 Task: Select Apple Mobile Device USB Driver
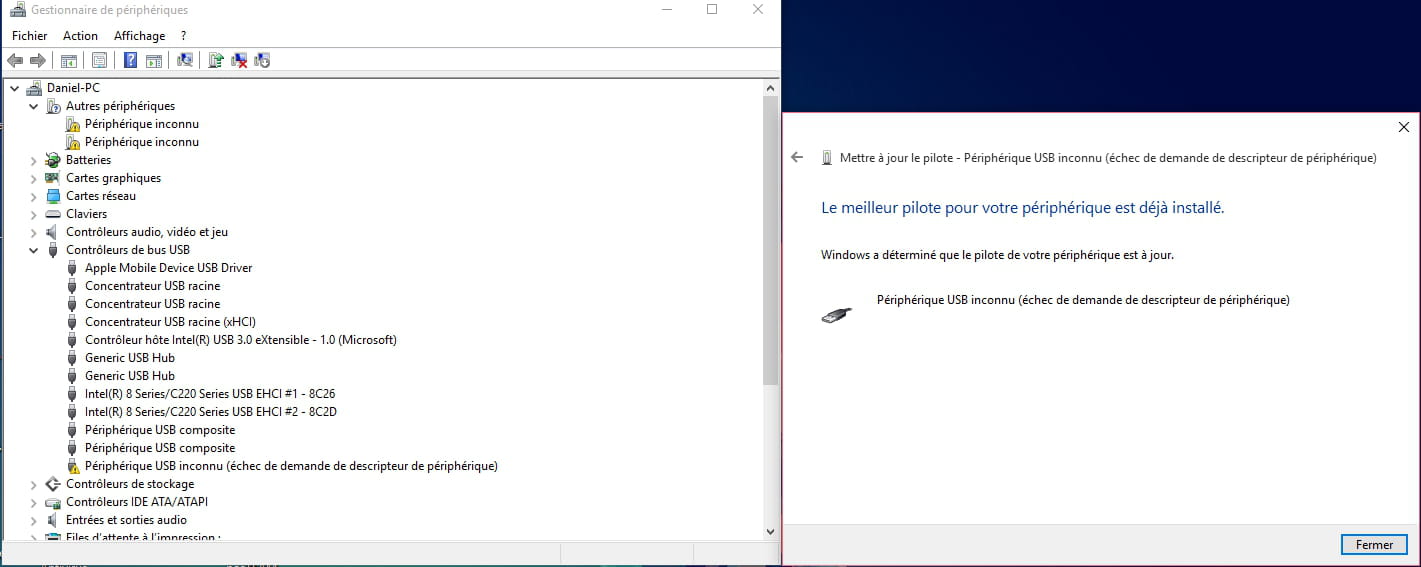(168, 268)
